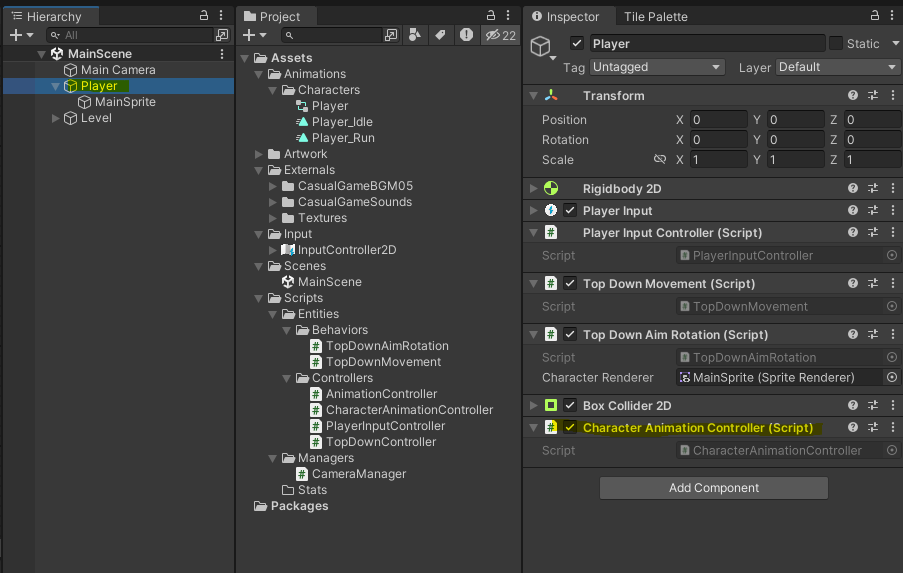This screenshot has width=903, height=573.
Task: Open Transform component options menu
Action: click(x=893, y=96)
